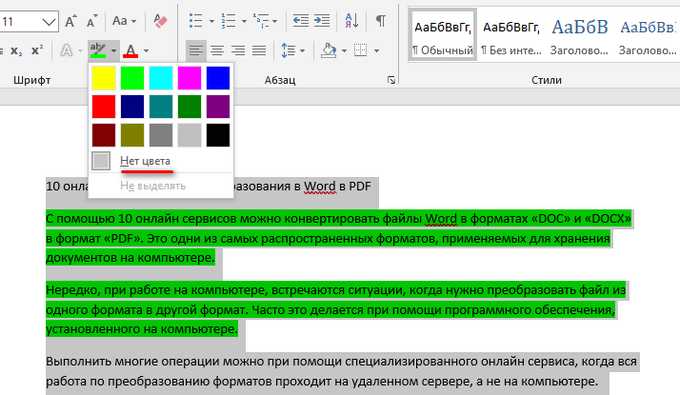The image size is (680, 395).
Task: Pick the black highlight color
Action: click(218, 135)
